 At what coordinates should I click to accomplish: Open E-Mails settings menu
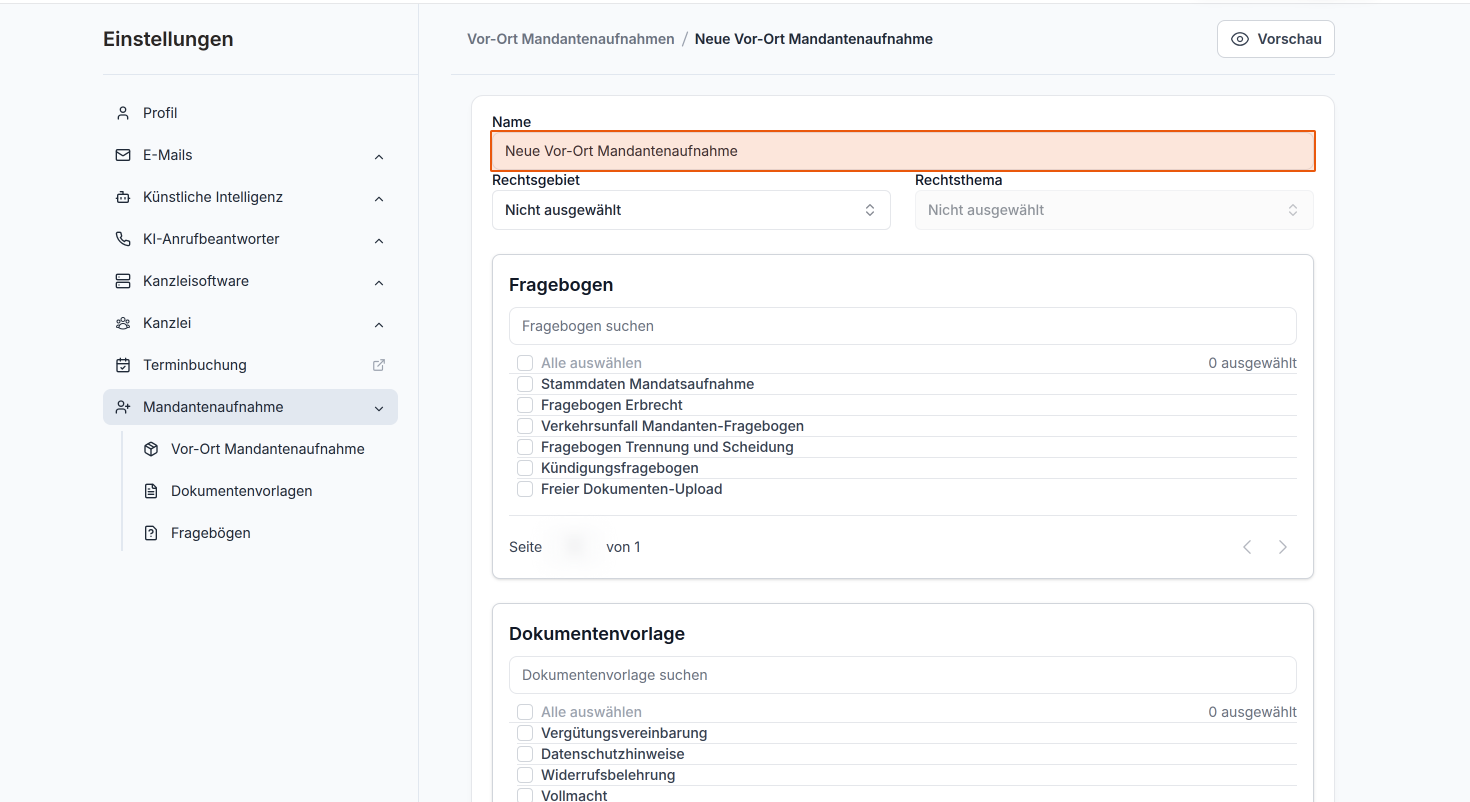(x=250, y=155)
